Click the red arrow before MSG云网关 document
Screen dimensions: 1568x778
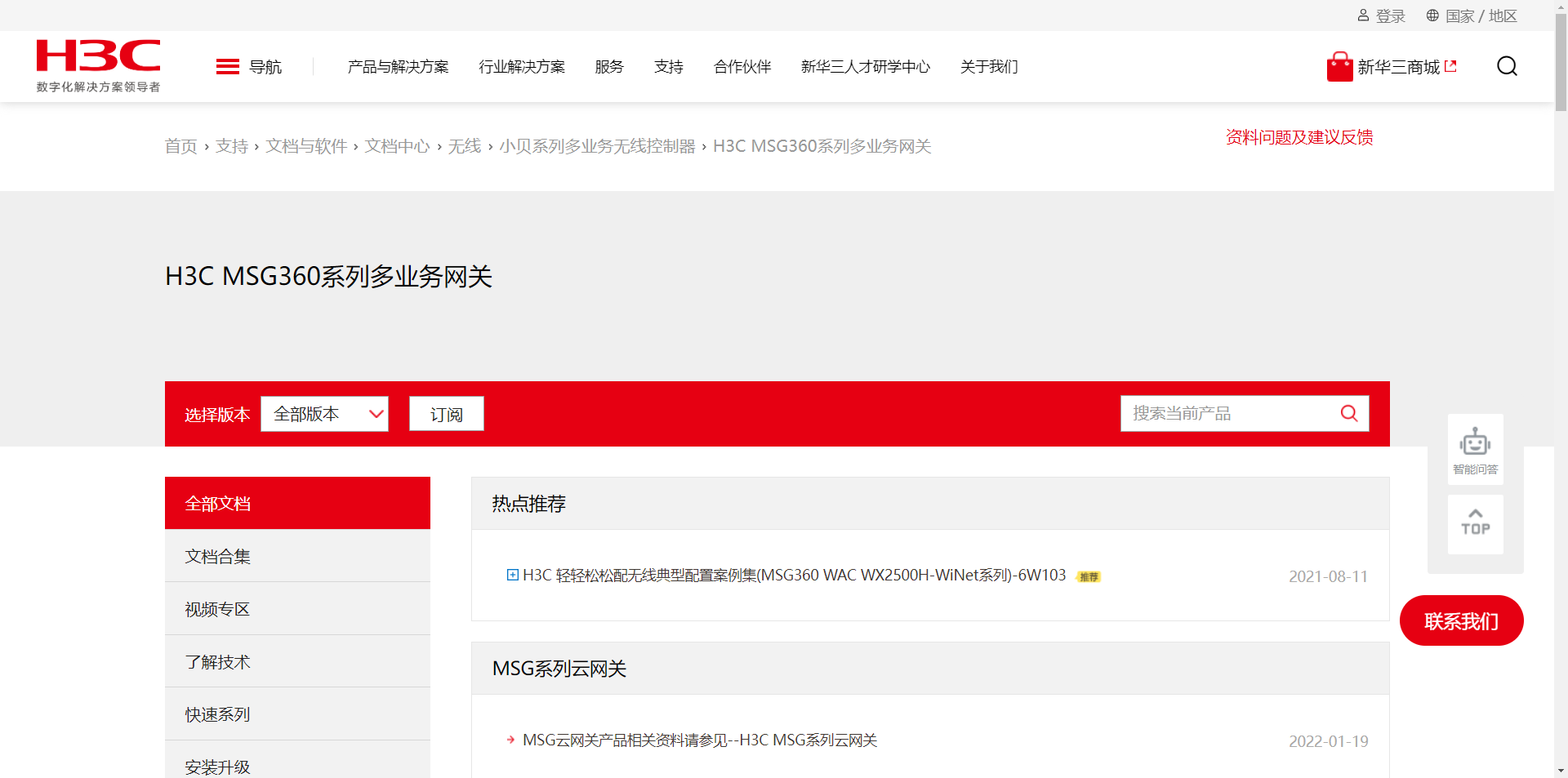pyautogui.click(x=511, y=740)
